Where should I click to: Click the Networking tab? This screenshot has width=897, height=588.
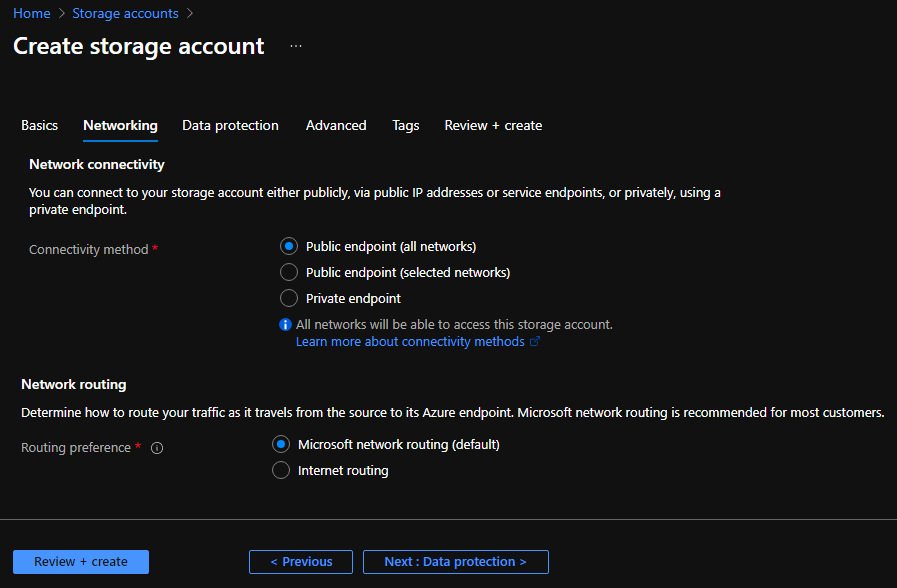point(120,125)
